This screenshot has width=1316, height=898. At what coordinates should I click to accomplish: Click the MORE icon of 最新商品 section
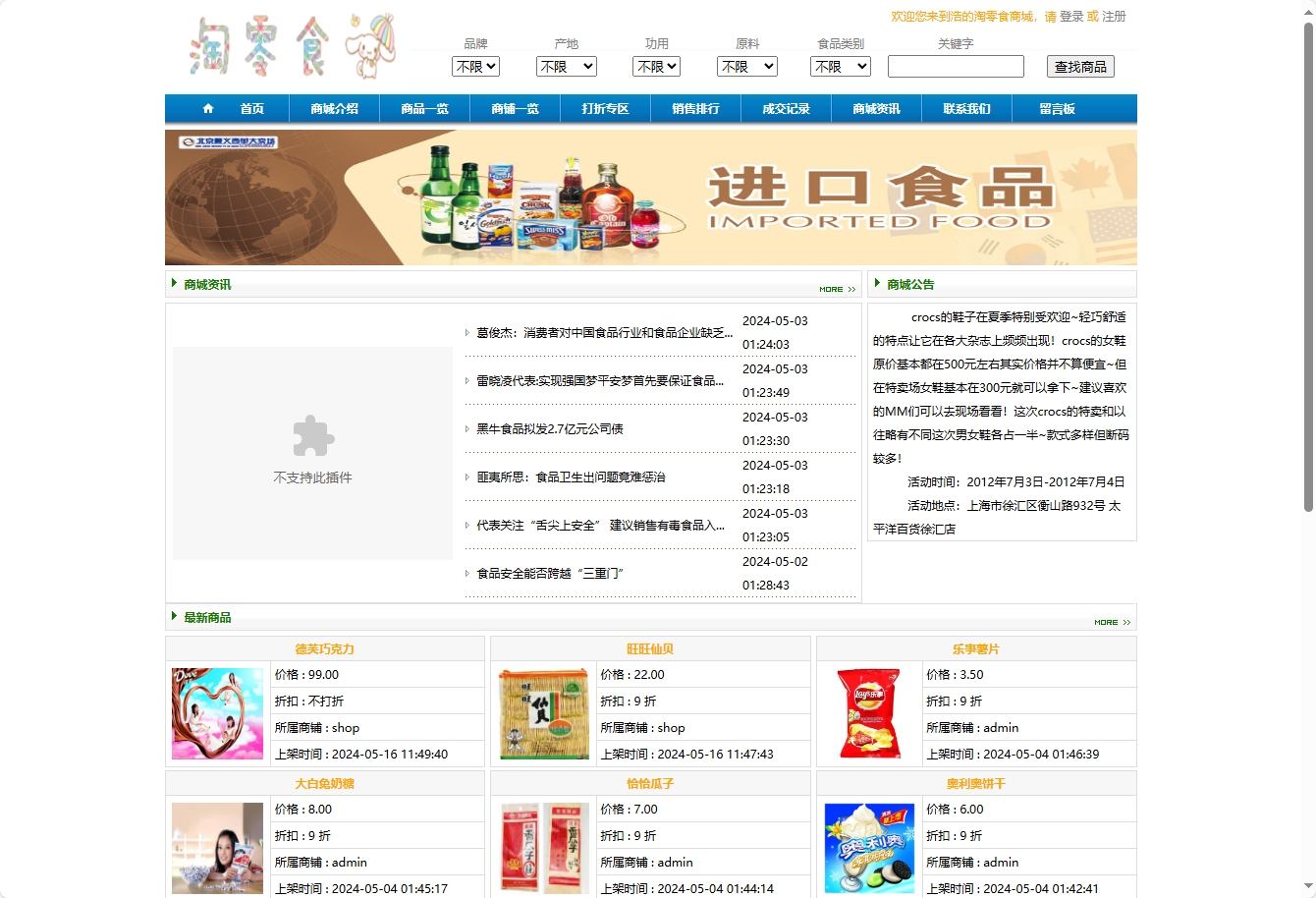(x=1111, y=622)
